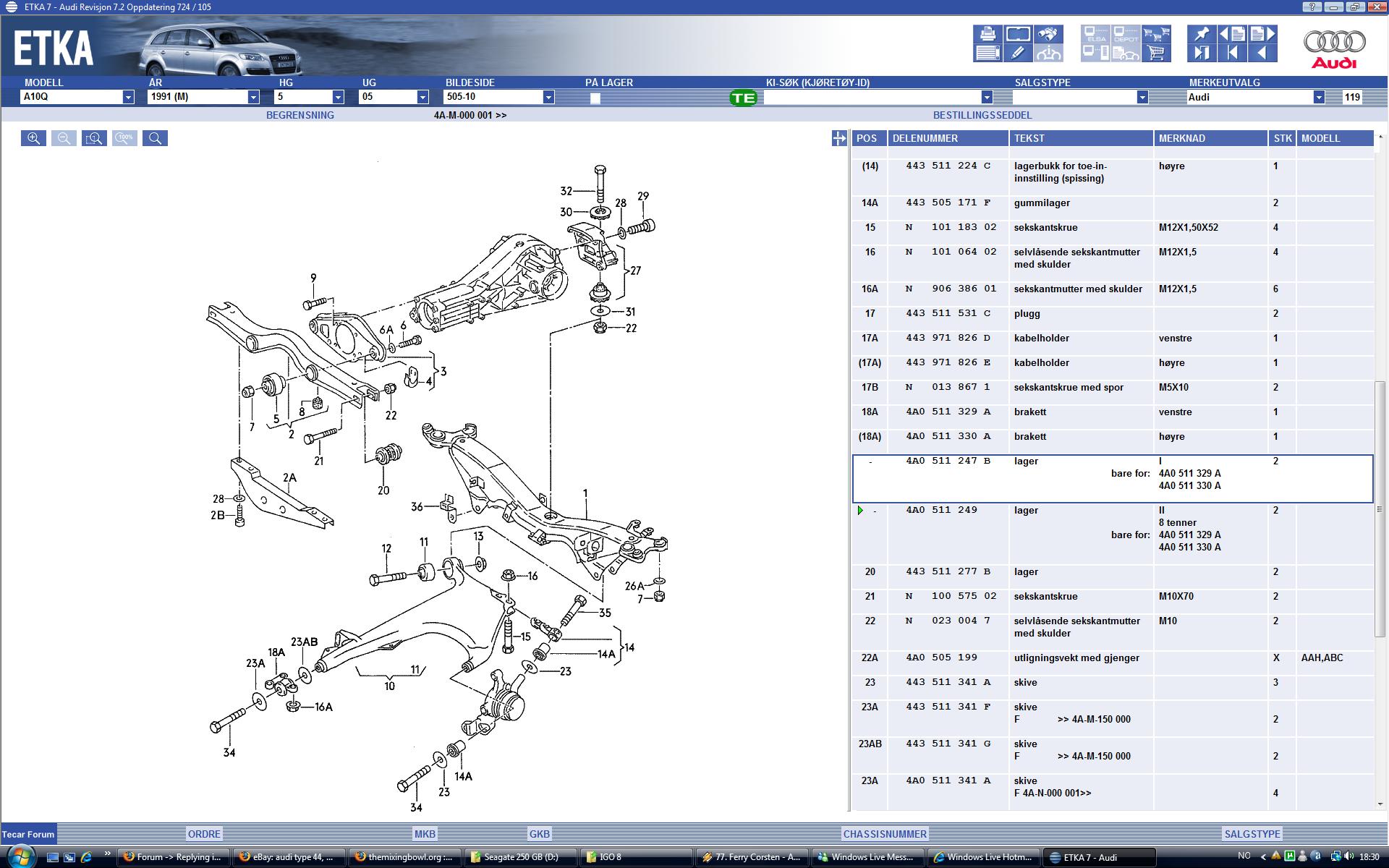Reset diagram zoom to 100%
Image resolution: width=1389 pixels, height=868 pixels.
click(124, 138)
